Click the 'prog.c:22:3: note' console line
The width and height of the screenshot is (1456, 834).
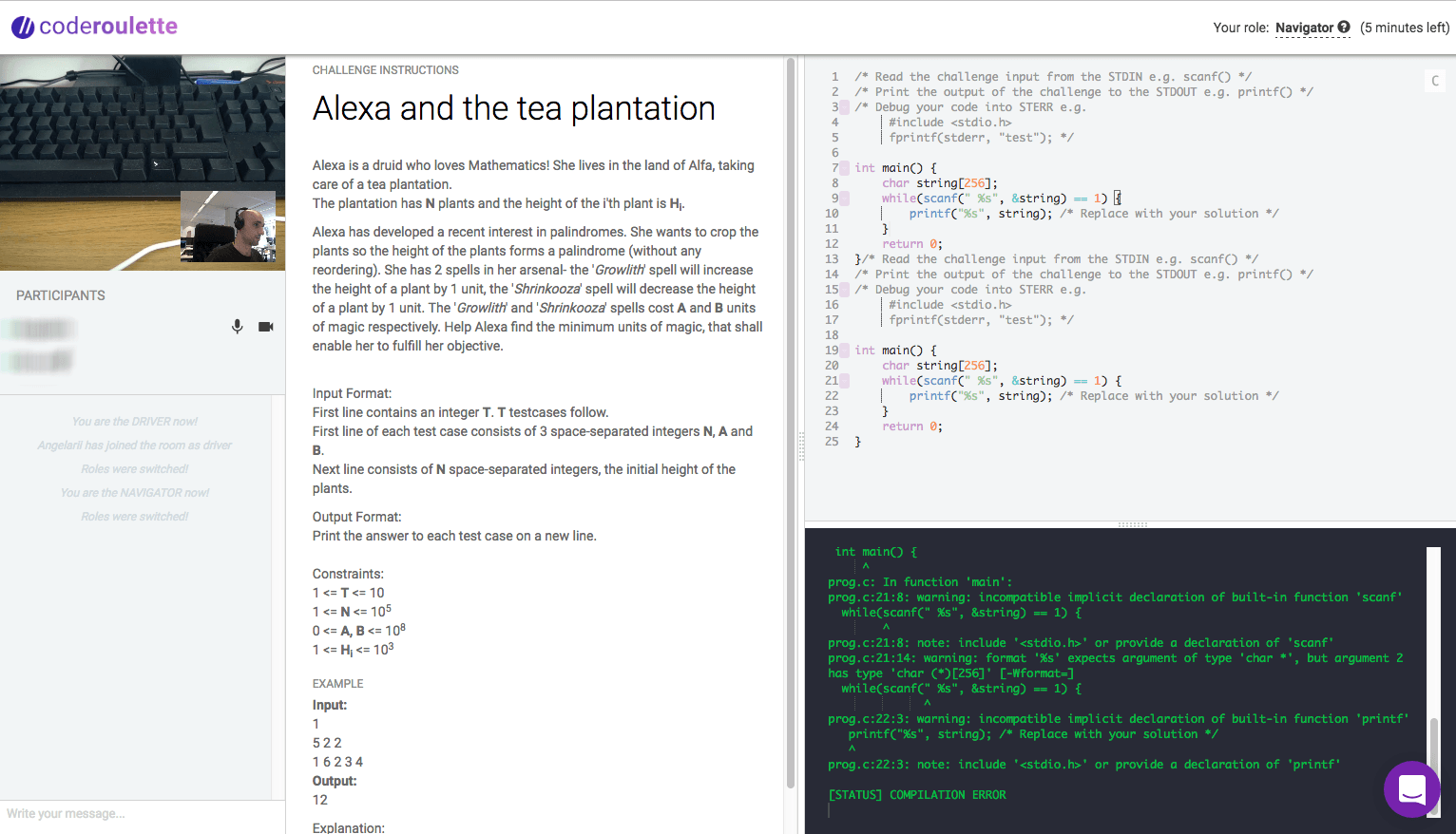coord(1084,765)
